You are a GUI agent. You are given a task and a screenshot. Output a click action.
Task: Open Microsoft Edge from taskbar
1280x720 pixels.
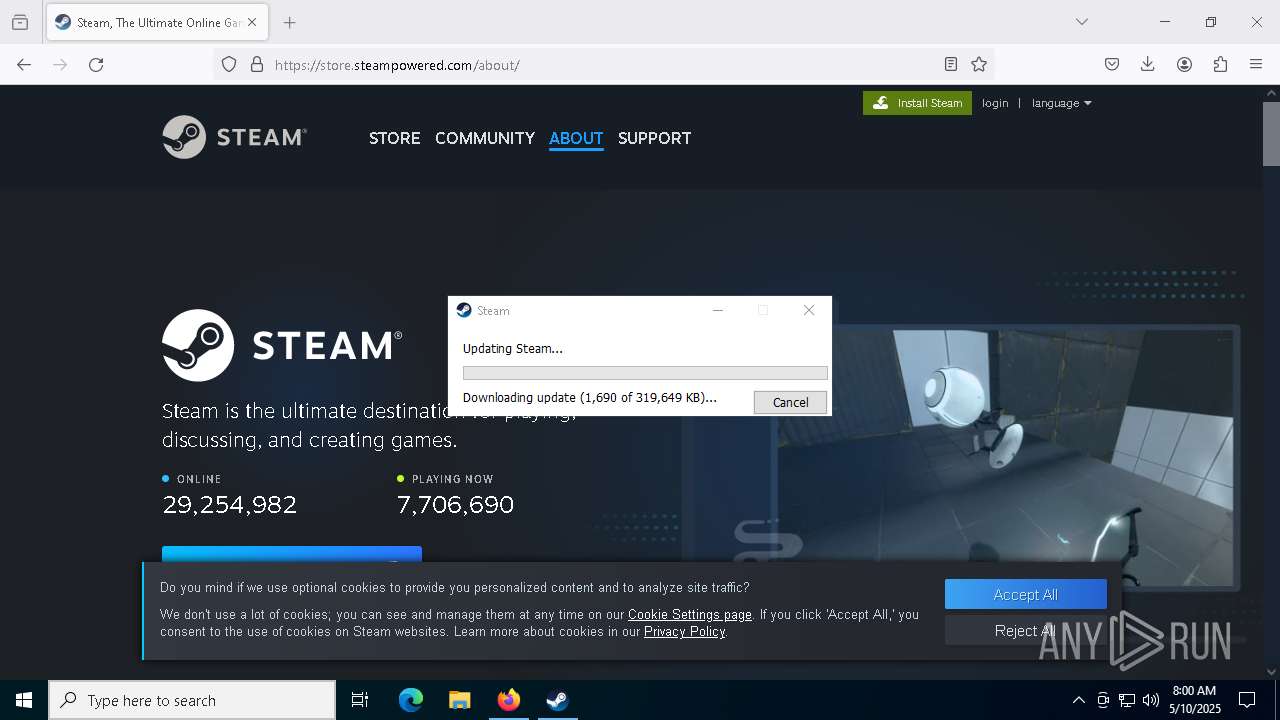(411, 700)
